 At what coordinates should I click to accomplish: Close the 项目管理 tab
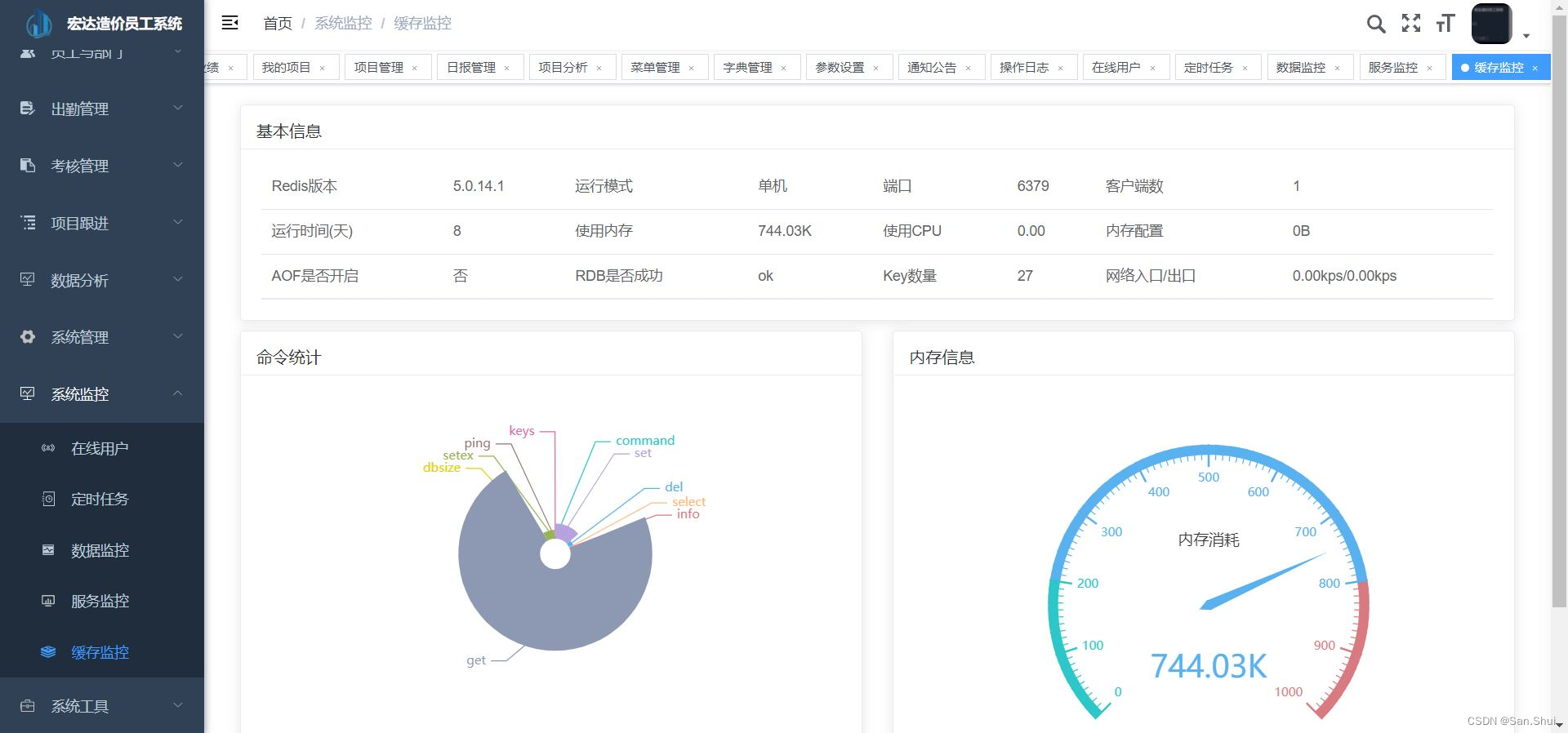coord(415,69)
